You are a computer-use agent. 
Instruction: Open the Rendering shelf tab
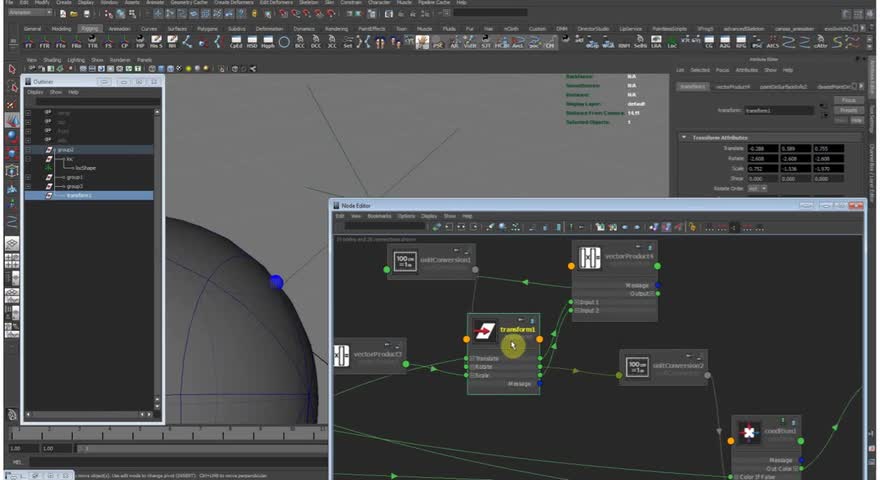(336, 29)
